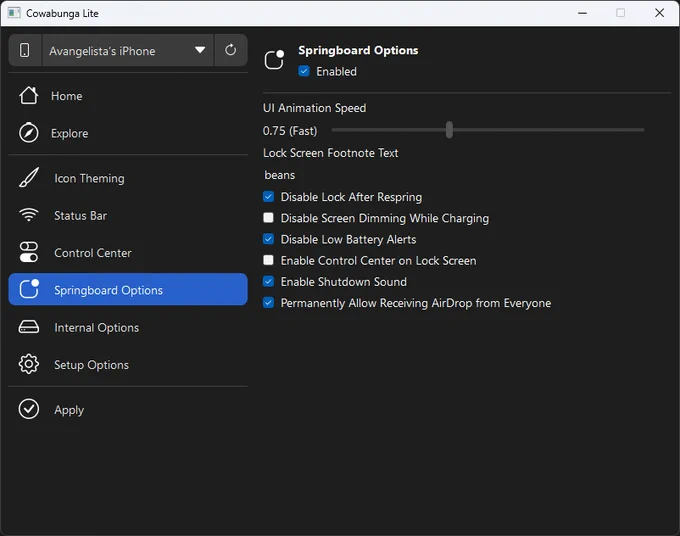This screenshot has height=536, width=680.
Task: Click the UI Animation Speed slider handle
Action: click(449, 130)
